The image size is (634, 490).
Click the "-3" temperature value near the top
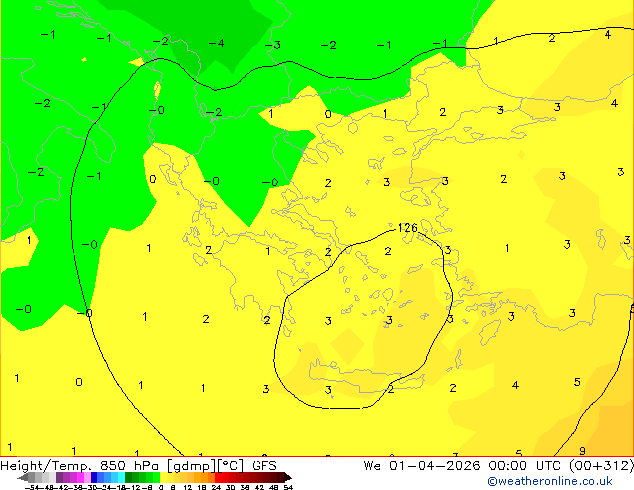[x=273, y=44]
